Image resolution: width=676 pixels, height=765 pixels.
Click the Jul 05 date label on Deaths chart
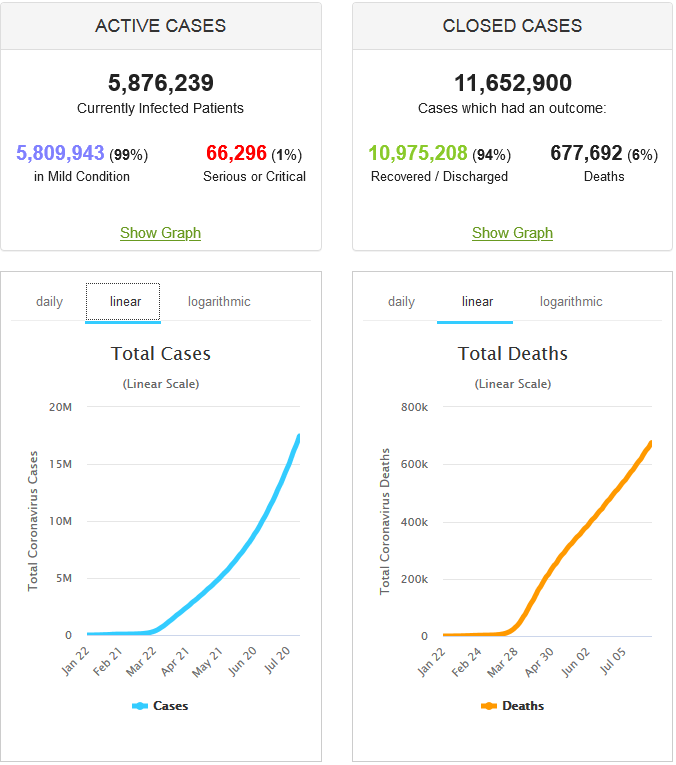coord(613,661)
